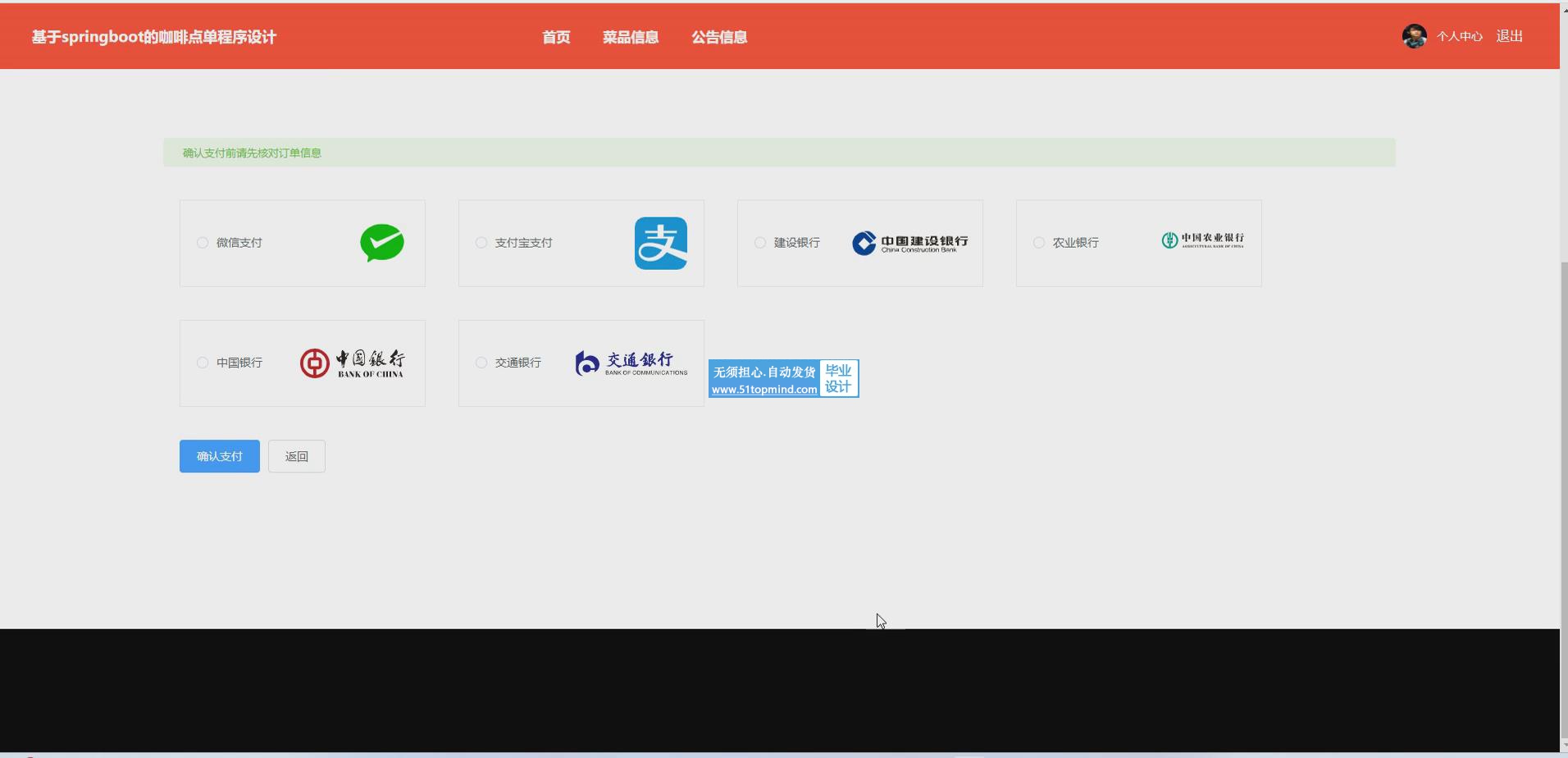Viewport: 1568px width, 758px height.
Task: Select the 支付宝支付 radio button
Action: (481, 243)
